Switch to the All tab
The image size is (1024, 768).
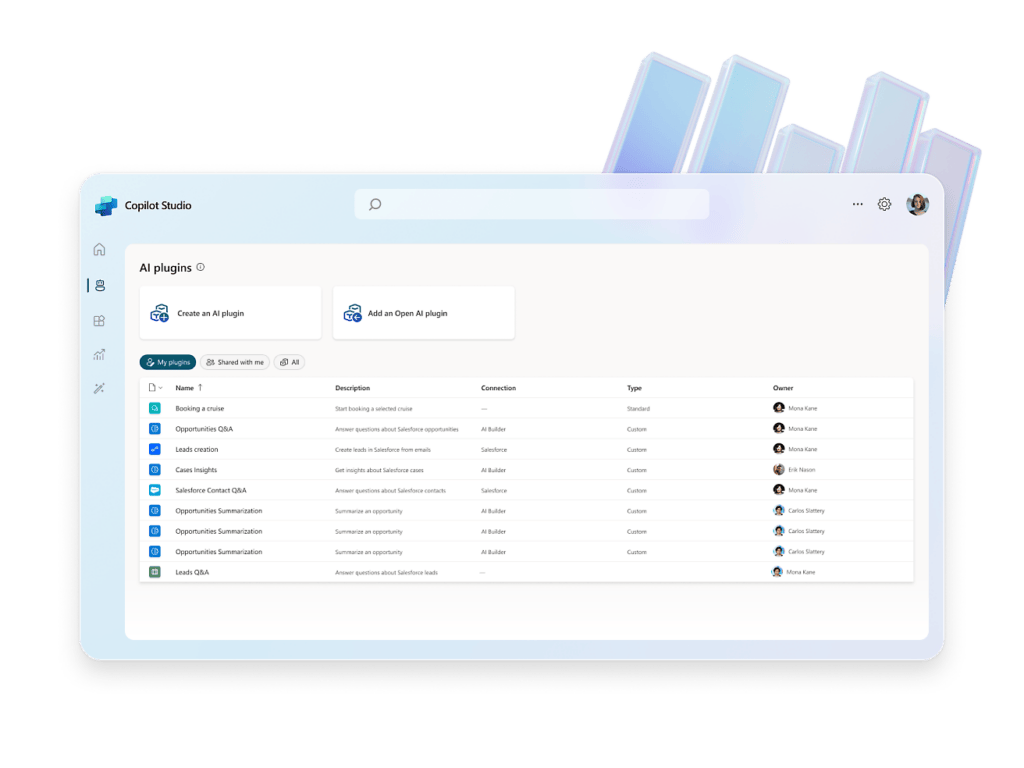tap(289, 362)
